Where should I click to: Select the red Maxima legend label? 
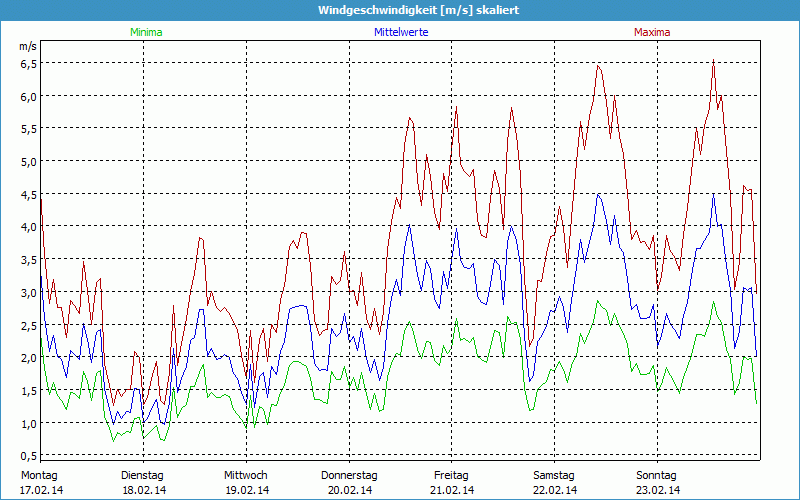[x=652, y=32]
